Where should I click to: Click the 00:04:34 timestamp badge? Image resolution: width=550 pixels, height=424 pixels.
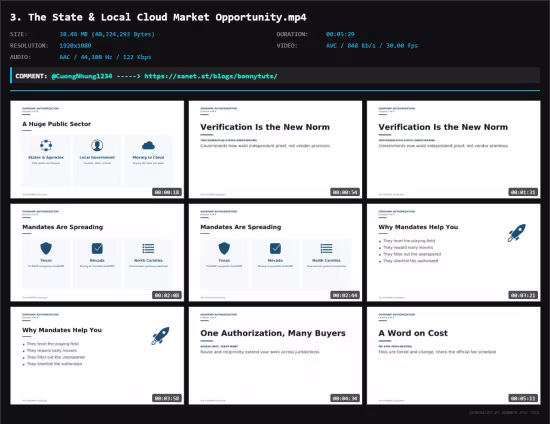[x=345, y=398]
